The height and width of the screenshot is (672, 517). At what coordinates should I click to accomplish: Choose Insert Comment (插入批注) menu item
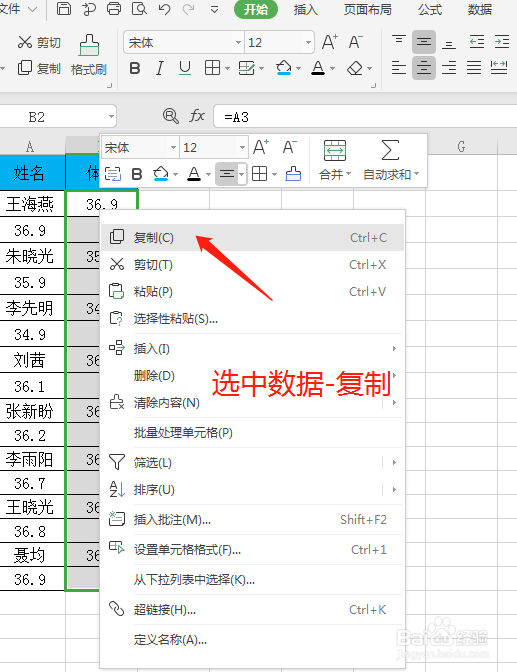(252, 519)
